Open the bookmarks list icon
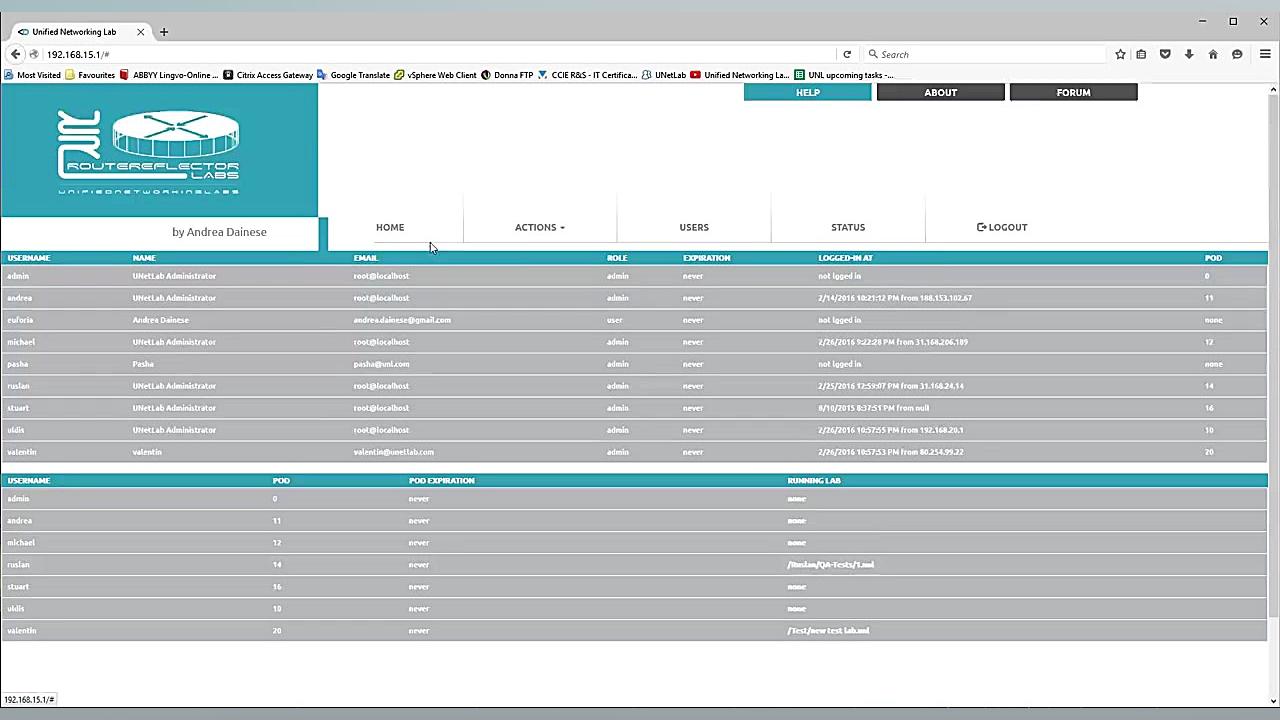The width and height of the screenshot is (1280, 720). tap(1141, 54)
